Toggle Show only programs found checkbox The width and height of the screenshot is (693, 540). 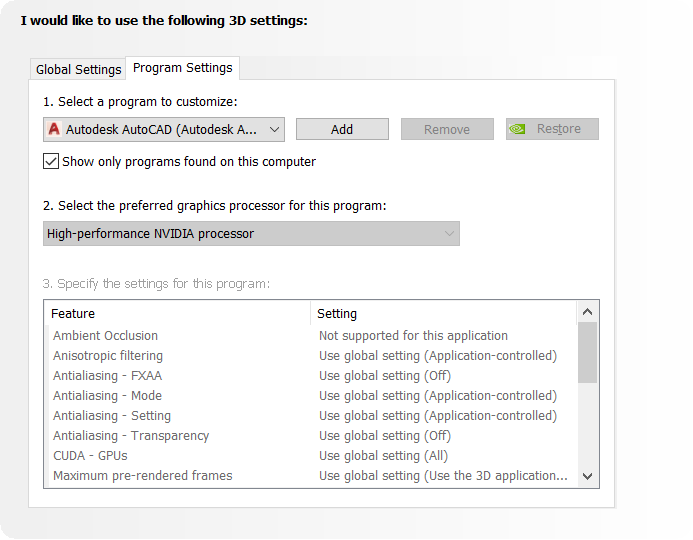tap(51, 161)
